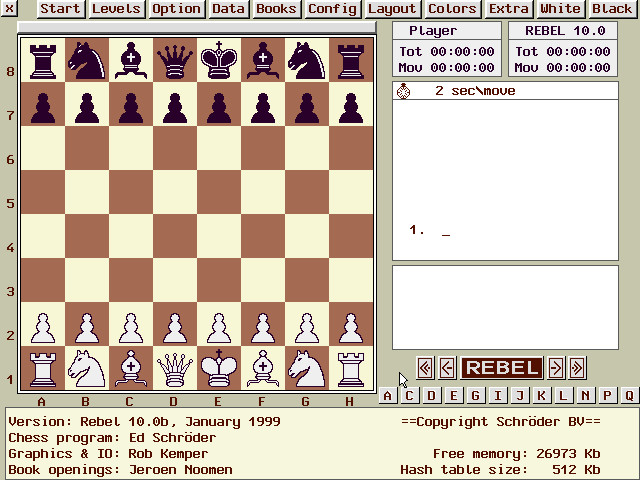Step forward one move with right arrow
Screen dimensions: 640x480
556,368
